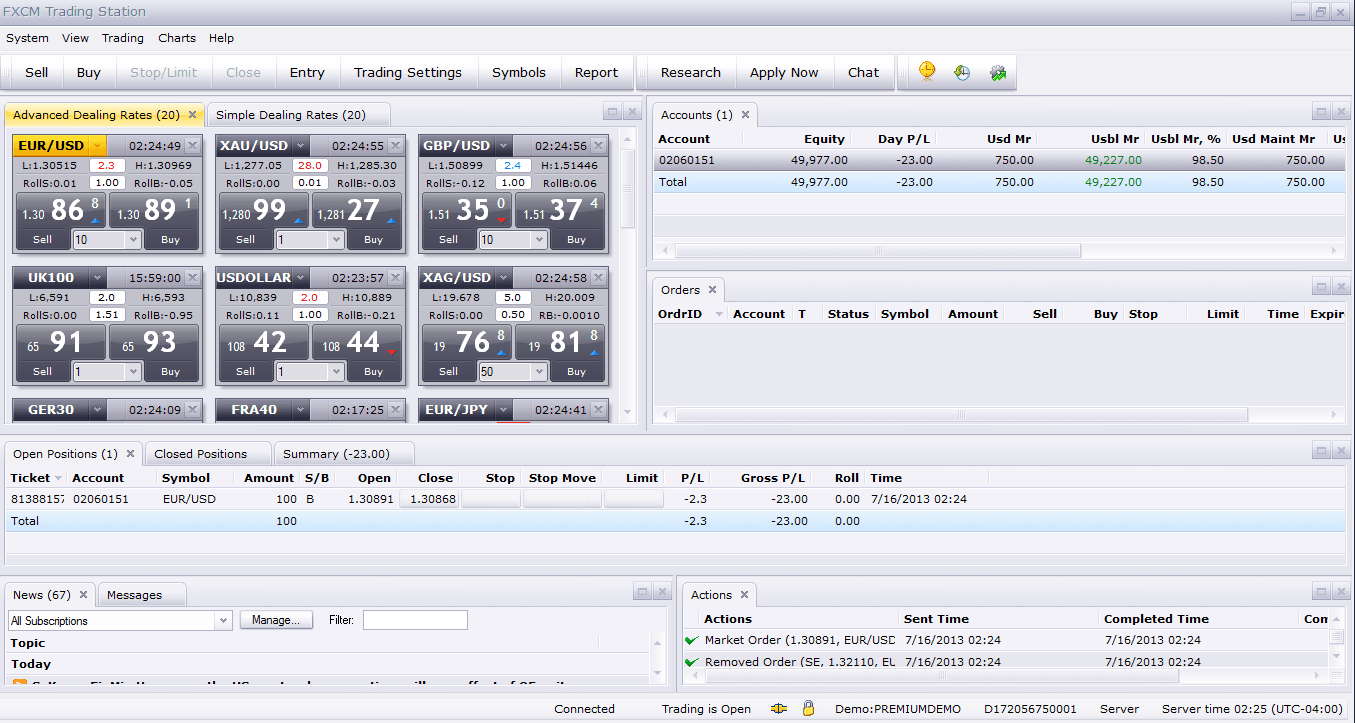This screenshot has height=723, width=1355.
Task: Open the USDOLLAR symbol dropdown arrow
Action: (x=300, y=278)
